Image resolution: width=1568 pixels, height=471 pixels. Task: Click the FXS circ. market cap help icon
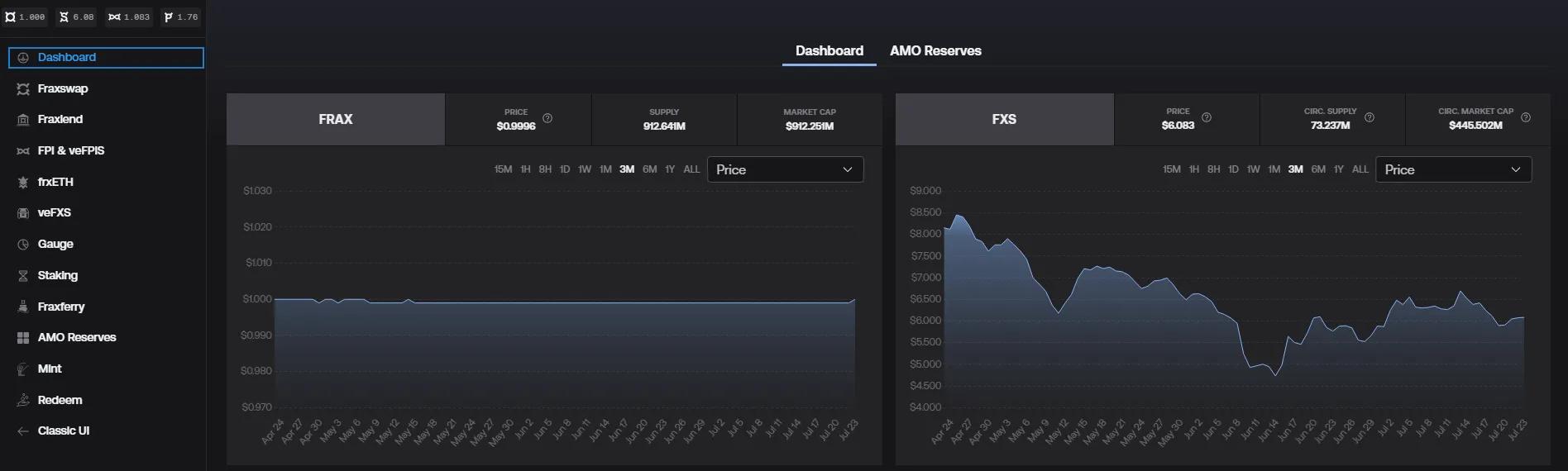point(1526,117)
